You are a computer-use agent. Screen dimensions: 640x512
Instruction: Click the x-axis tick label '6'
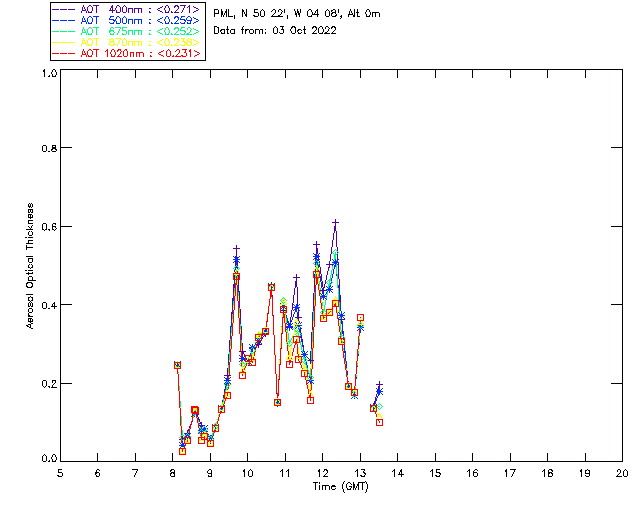98,473
